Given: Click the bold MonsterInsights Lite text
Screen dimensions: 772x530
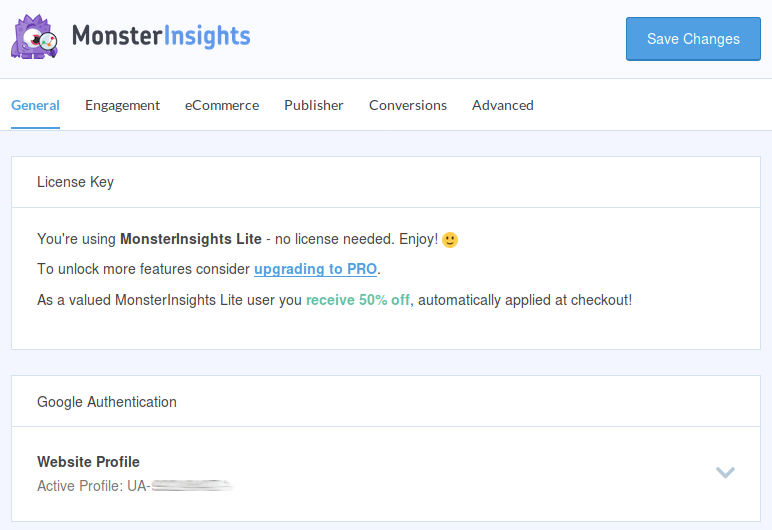Looking at the screenshot, I should click(190, 239).
